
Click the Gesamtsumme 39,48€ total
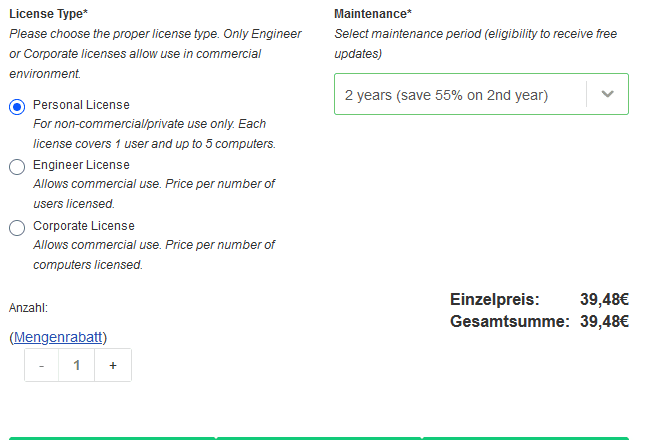[x=604, y=321]
